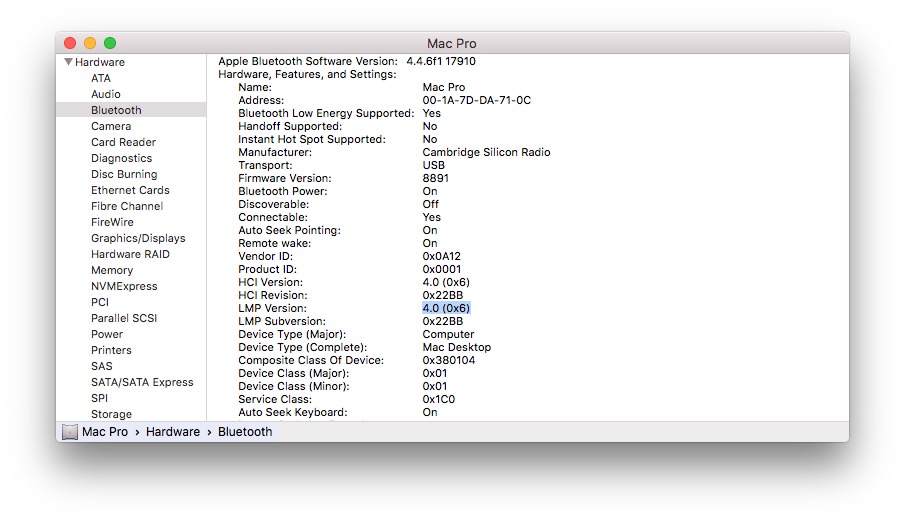Image resolution: width=905 pixels, height=522 pixels.
Task: Open Graphics/Displays section
Action: [138, 238]
